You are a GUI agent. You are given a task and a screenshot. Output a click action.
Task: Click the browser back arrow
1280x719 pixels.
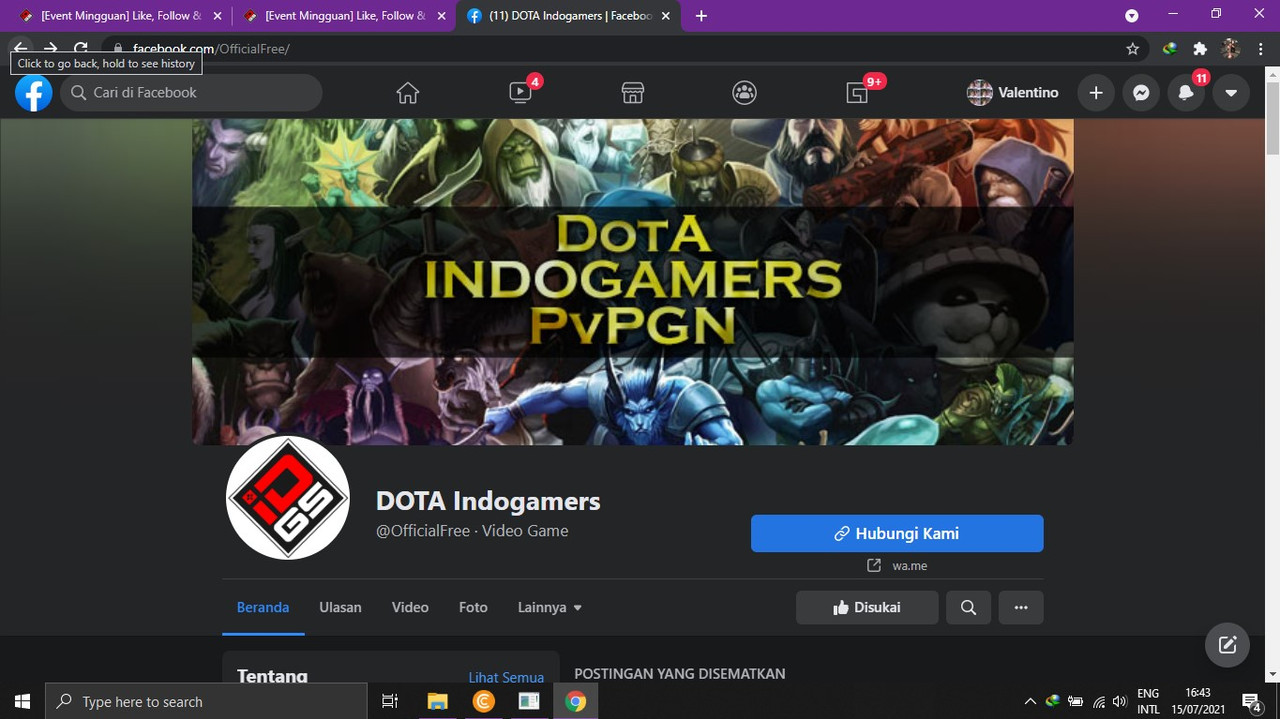[x=21, y=48]
